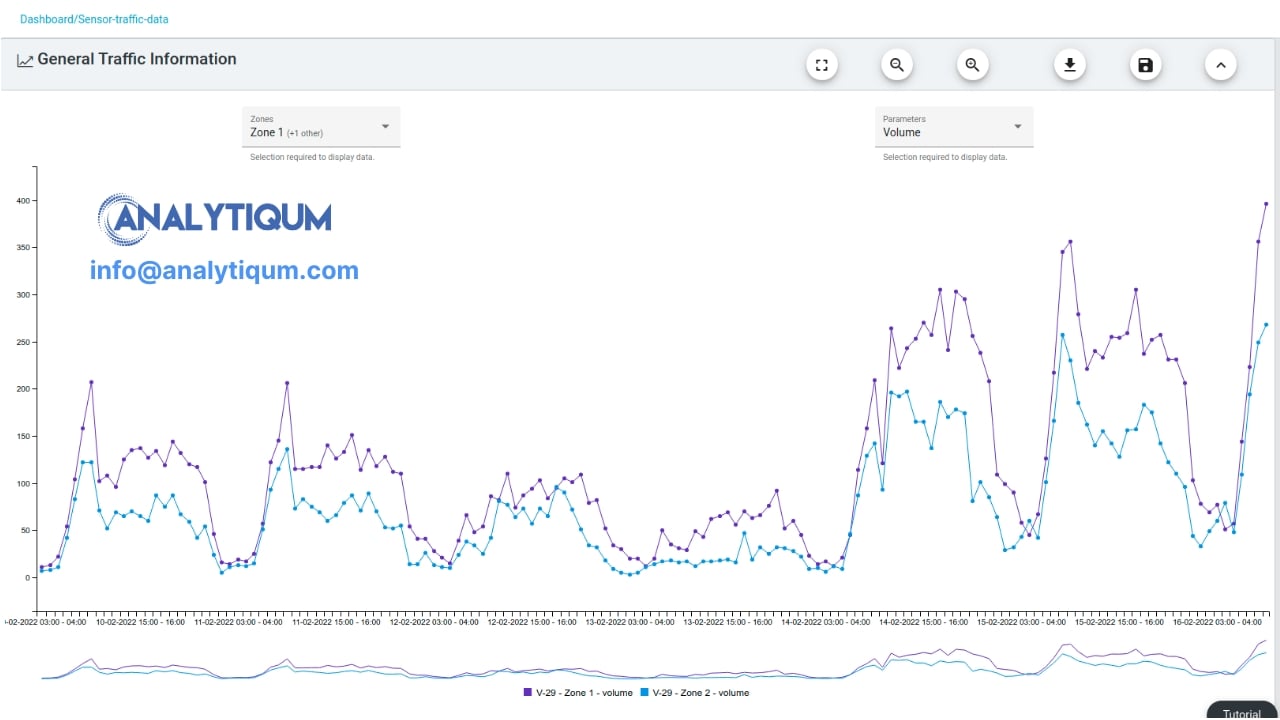Viewport: 1280px width, 720px height.
Task: Toggle V-29 Zone 2 volume legend entry
Action: point(700,693)
